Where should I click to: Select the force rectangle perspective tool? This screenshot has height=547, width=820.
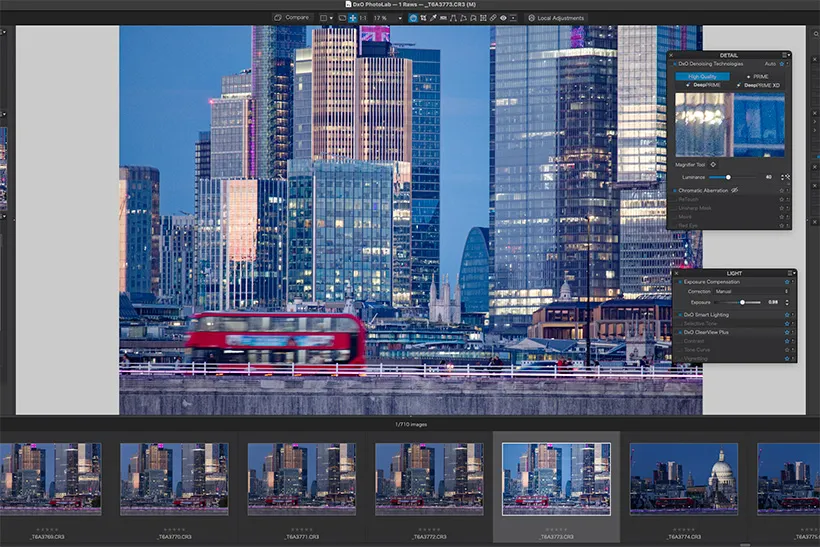pyautogui.click(x=463, y=18)
